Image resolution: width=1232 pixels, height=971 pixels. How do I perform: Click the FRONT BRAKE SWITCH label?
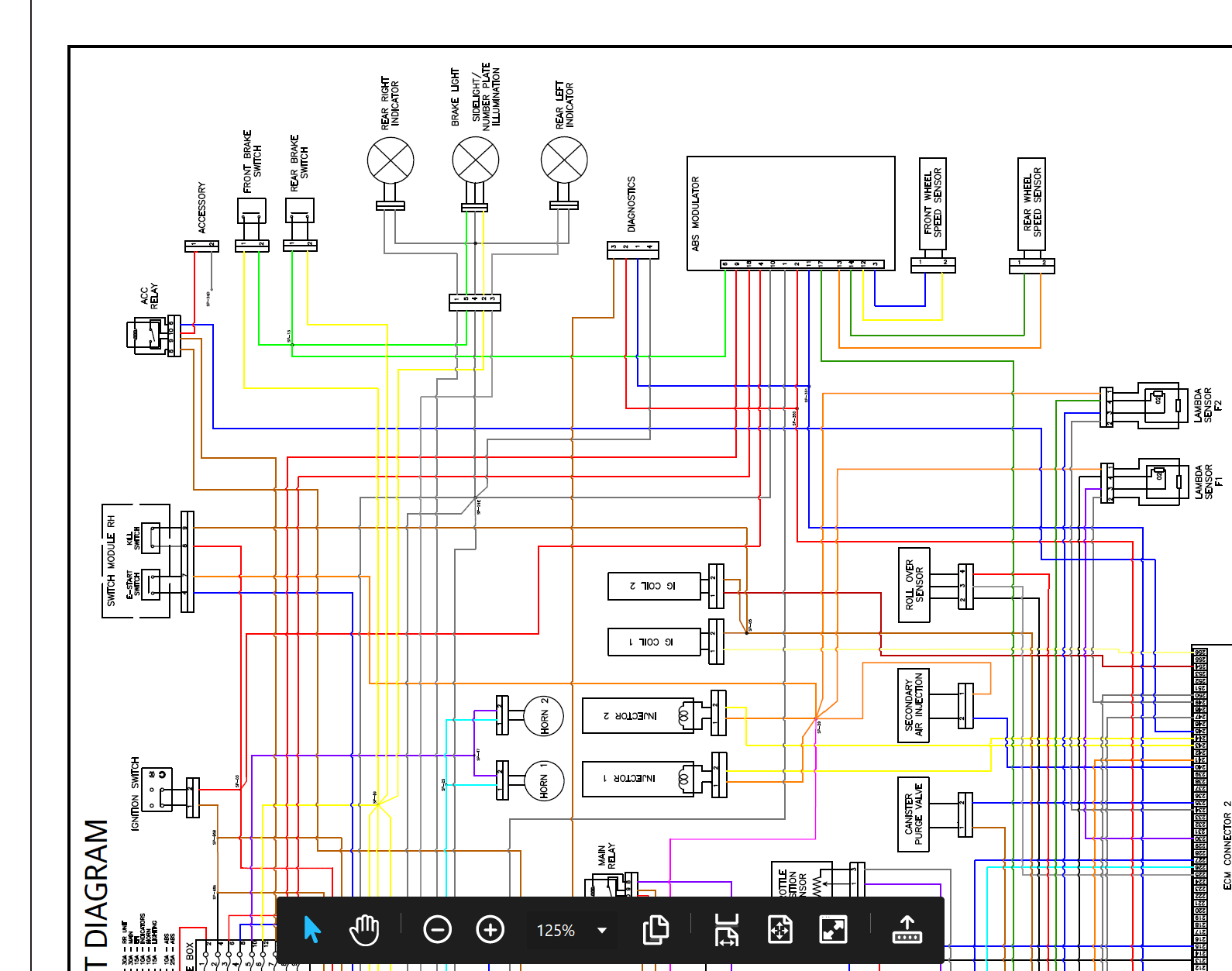pos(253,161)
